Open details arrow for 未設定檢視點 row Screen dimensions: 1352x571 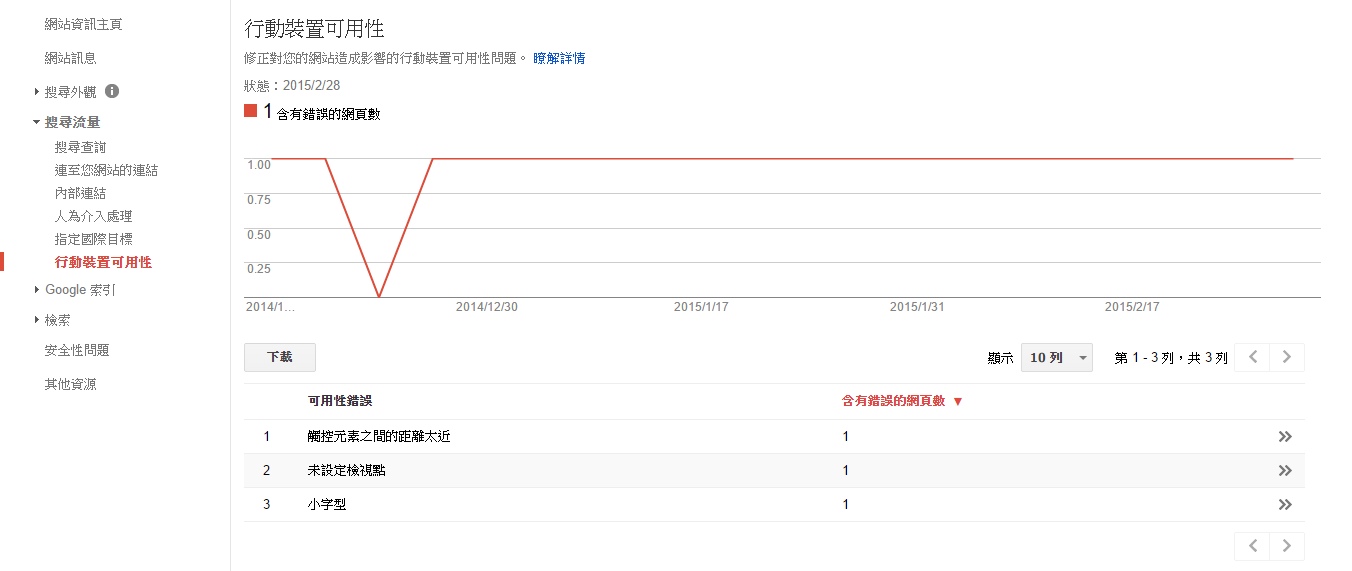click(1285, 471)
